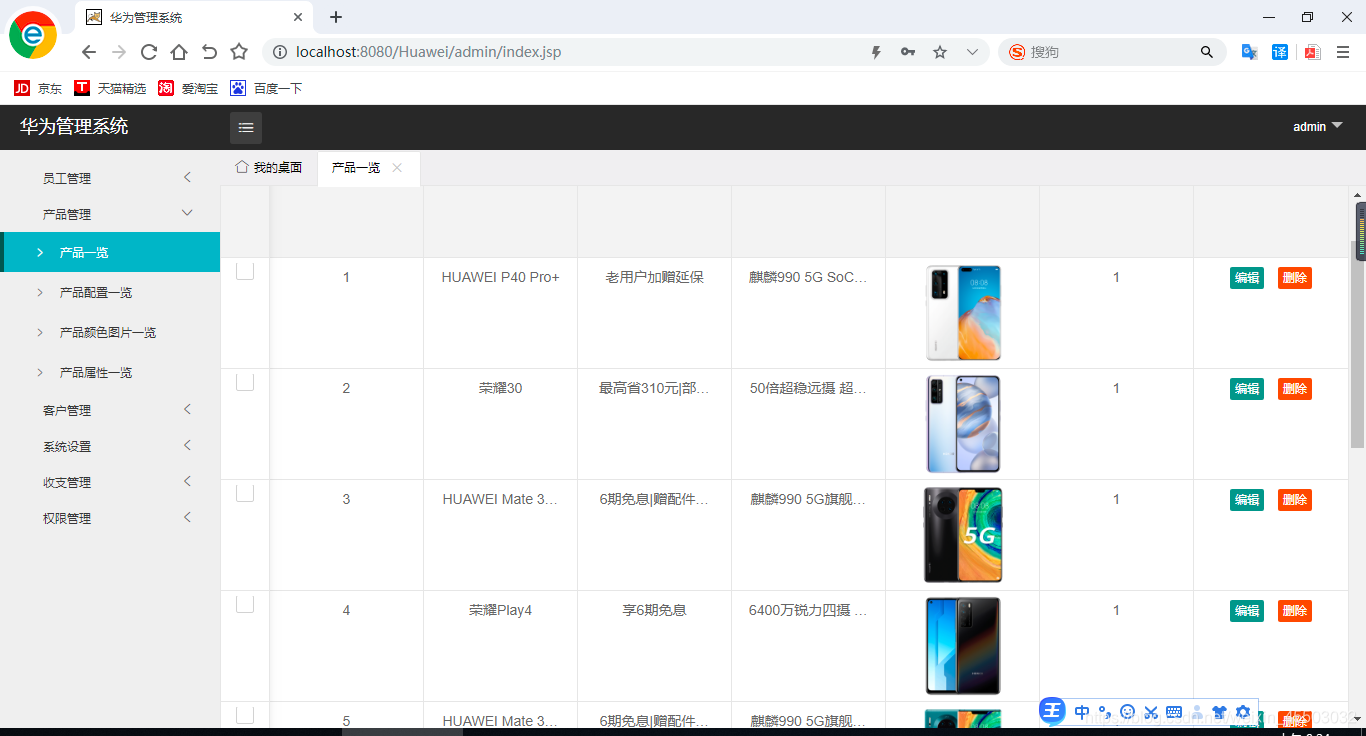Open input method settings gear icon

tap(1243, 712)
